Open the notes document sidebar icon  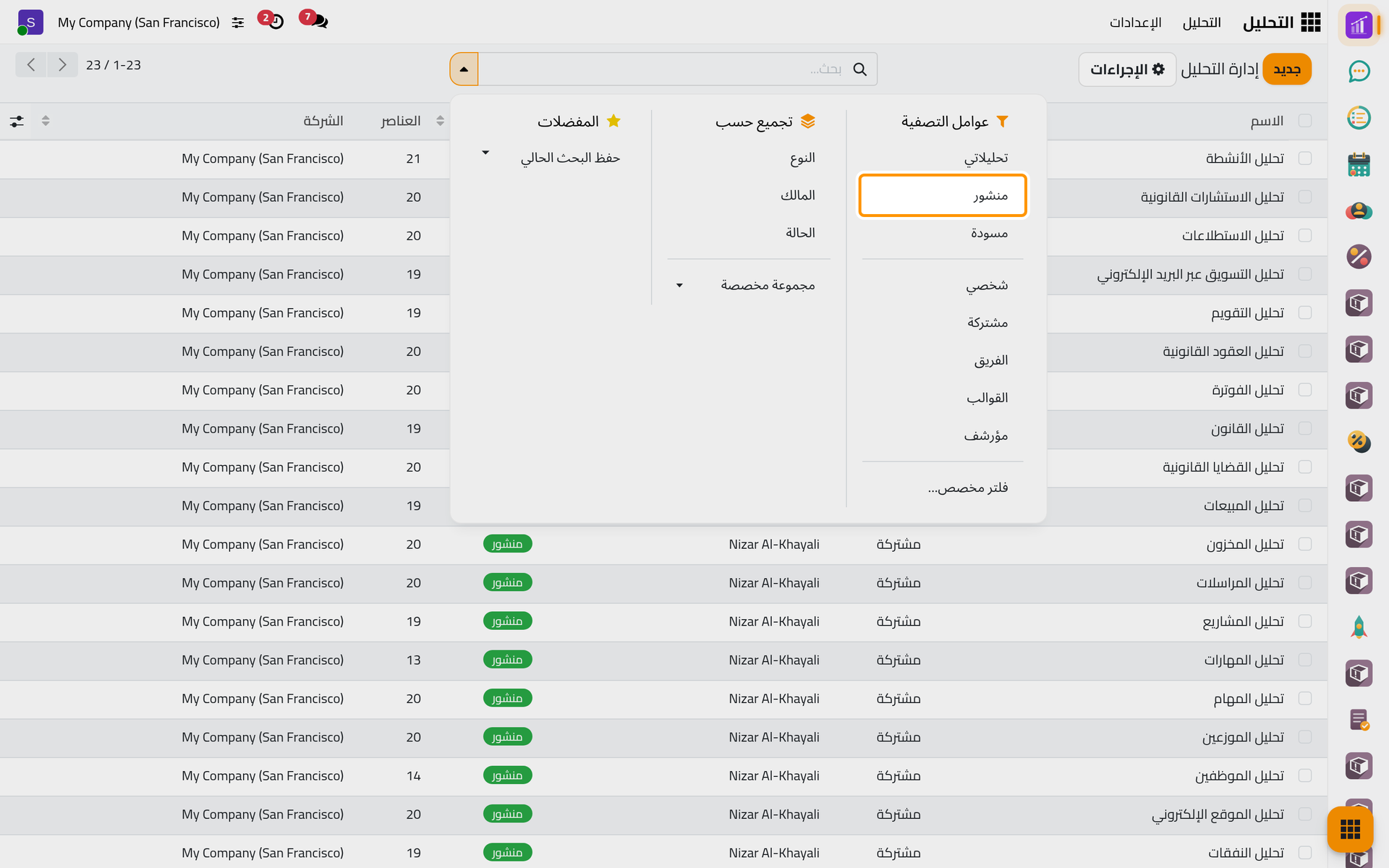point(1359,720)
